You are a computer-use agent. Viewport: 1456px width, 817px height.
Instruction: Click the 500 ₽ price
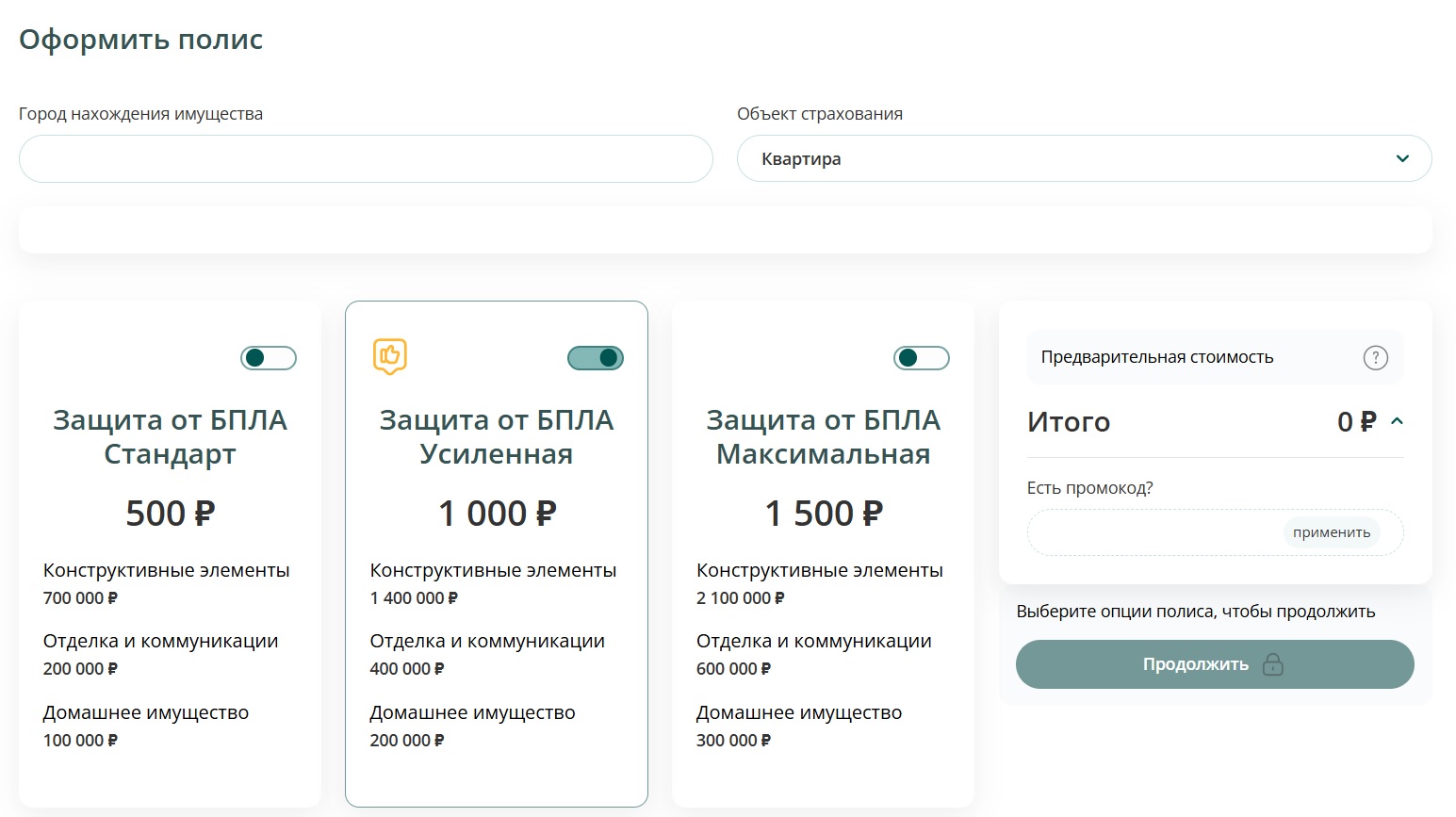171,514
